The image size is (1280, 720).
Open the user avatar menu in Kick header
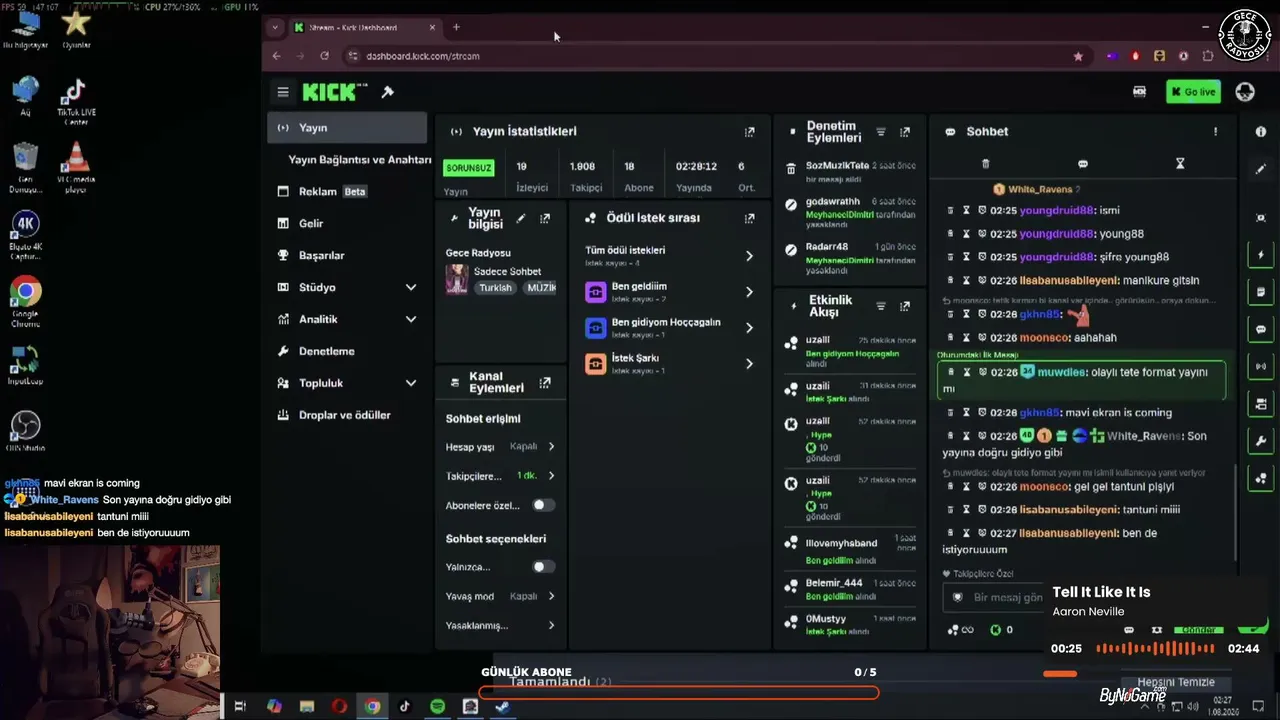coord(1245,92)
